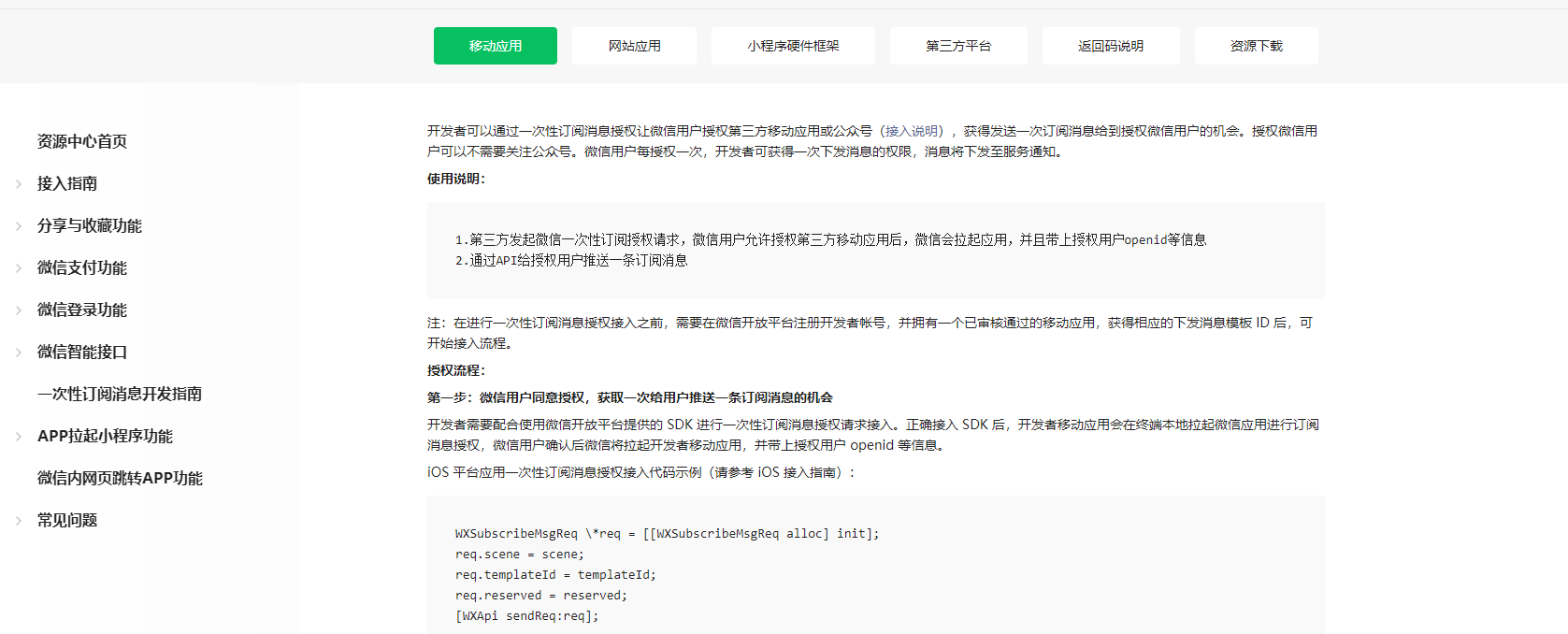Open 一次性订阅消息开发指南 sidebar item
This screenshot has height=634, width=1568.
[x=120, y=394]
